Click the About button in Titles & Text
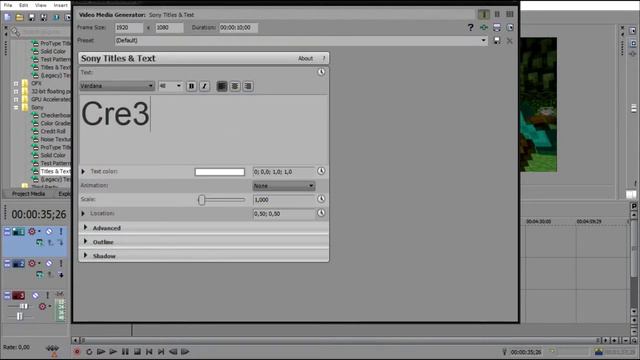The height and width of the screenshot is (360, 640). (x=305, y=58)
